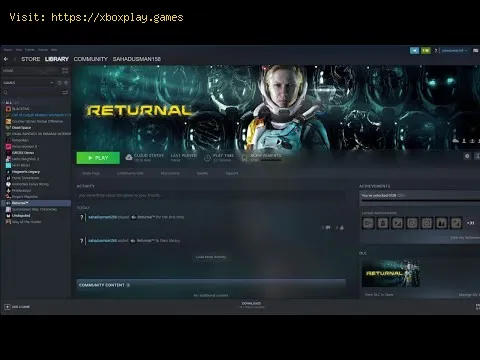Click the Add a Game plus icon
Image resolution: width=480 pixels, height=360 pixels.
pyautogui.click(x=7, y=307)
